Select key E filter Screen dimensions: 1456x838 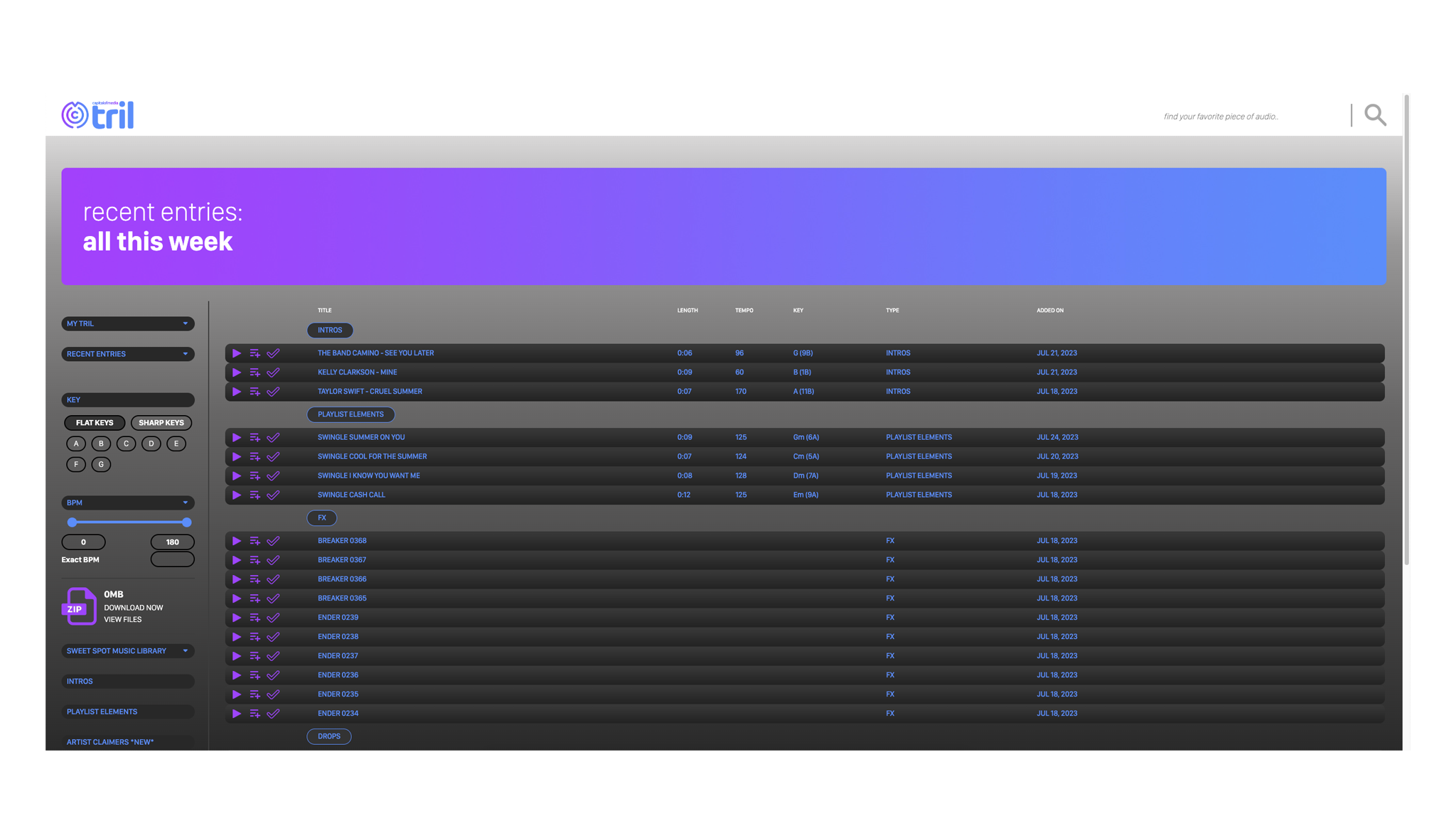pos(176,444)
